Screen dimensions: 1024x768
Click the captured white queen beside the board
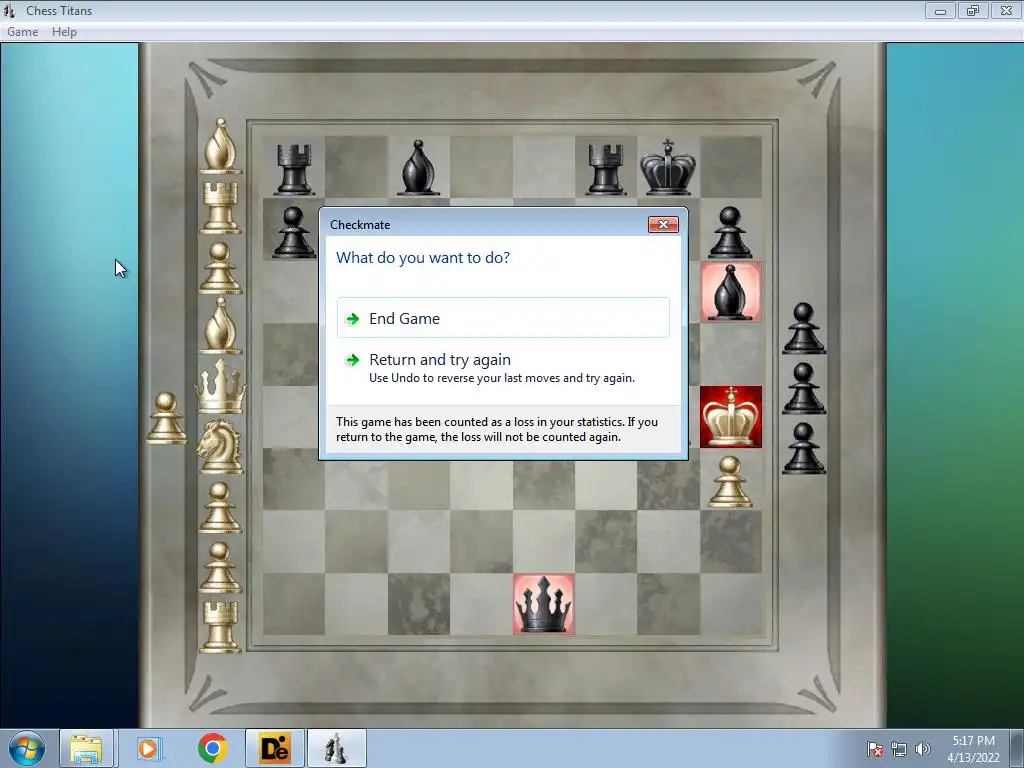(221, 386)
